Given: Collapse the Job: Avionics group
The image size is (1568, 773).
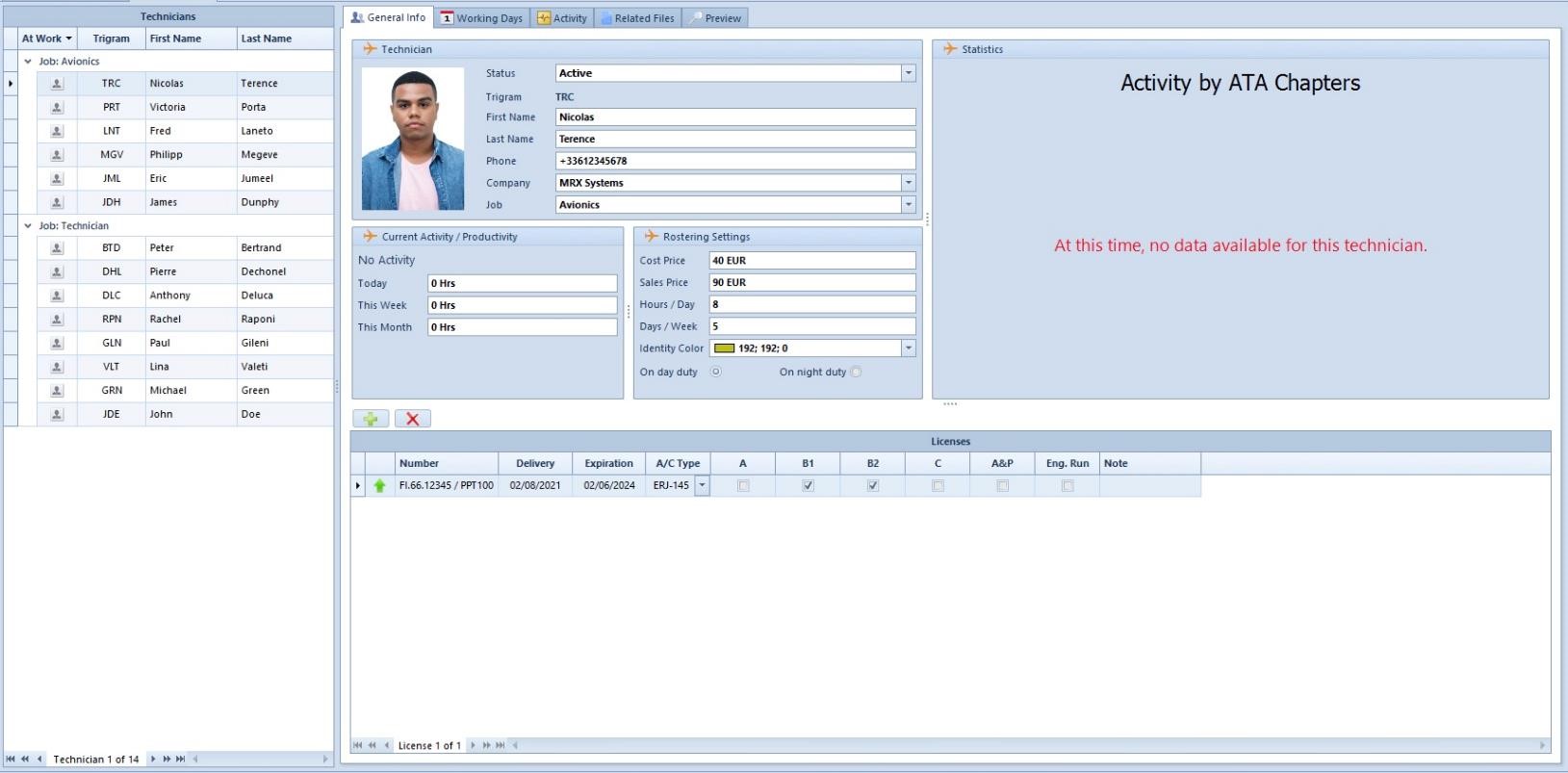Looking at the screenshot, I should pos(28,62).
